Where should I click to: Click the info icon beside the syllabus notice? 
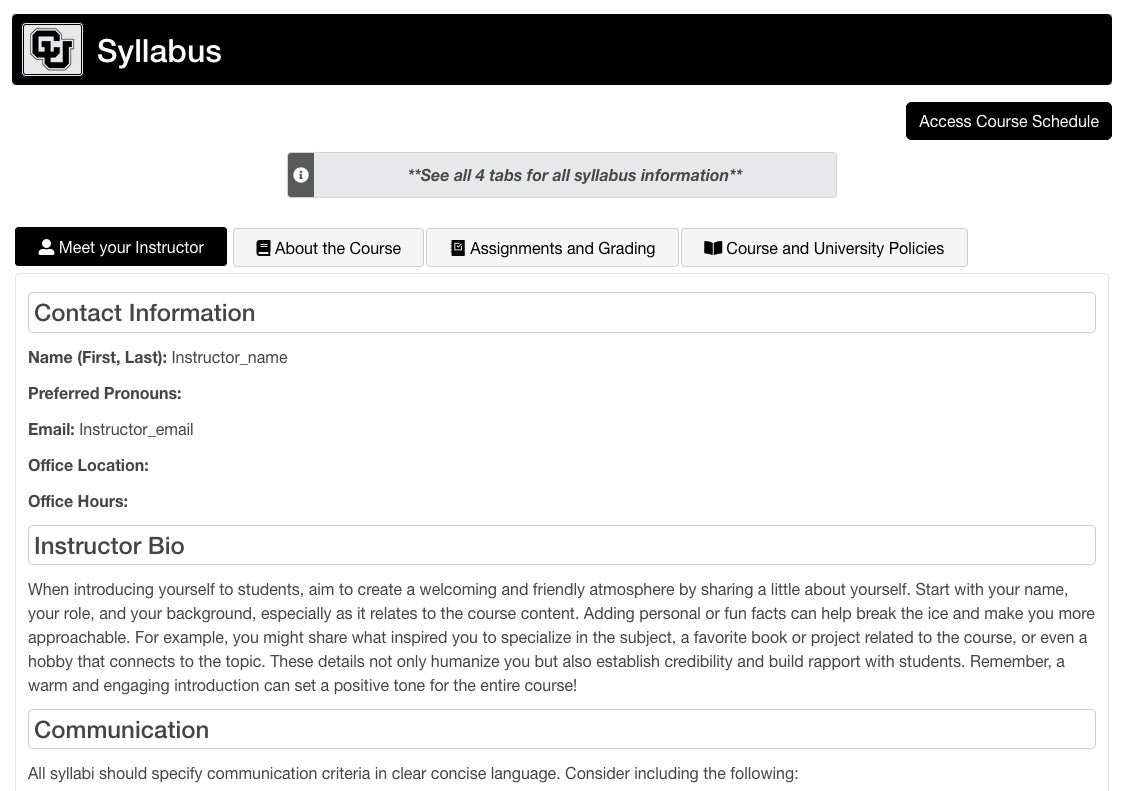301,175
